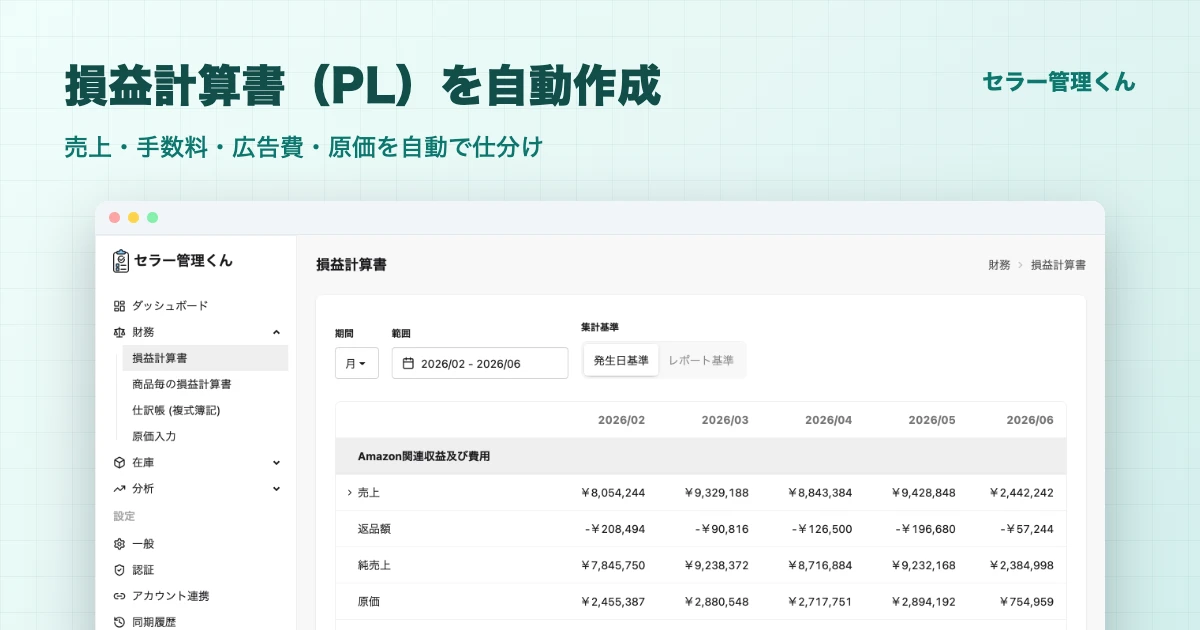The width and height of the screenshot is (1200, 630).
Task: Open the ダッシュボード dashboard icon
Action: pyautogui.click(x=119, y=306)
